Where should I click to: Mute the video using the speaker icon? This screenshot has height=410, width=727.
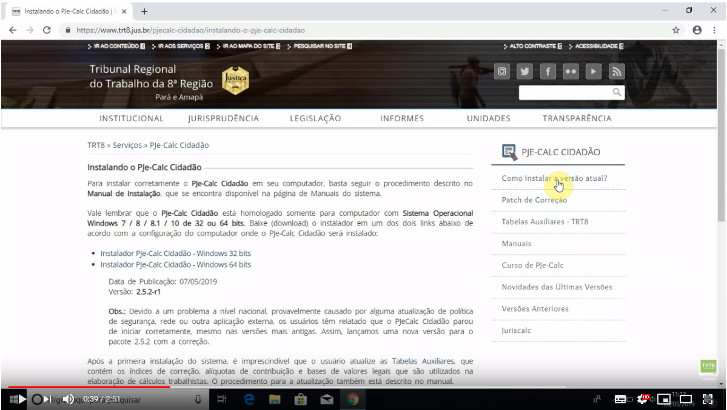[x=68, y=399]
